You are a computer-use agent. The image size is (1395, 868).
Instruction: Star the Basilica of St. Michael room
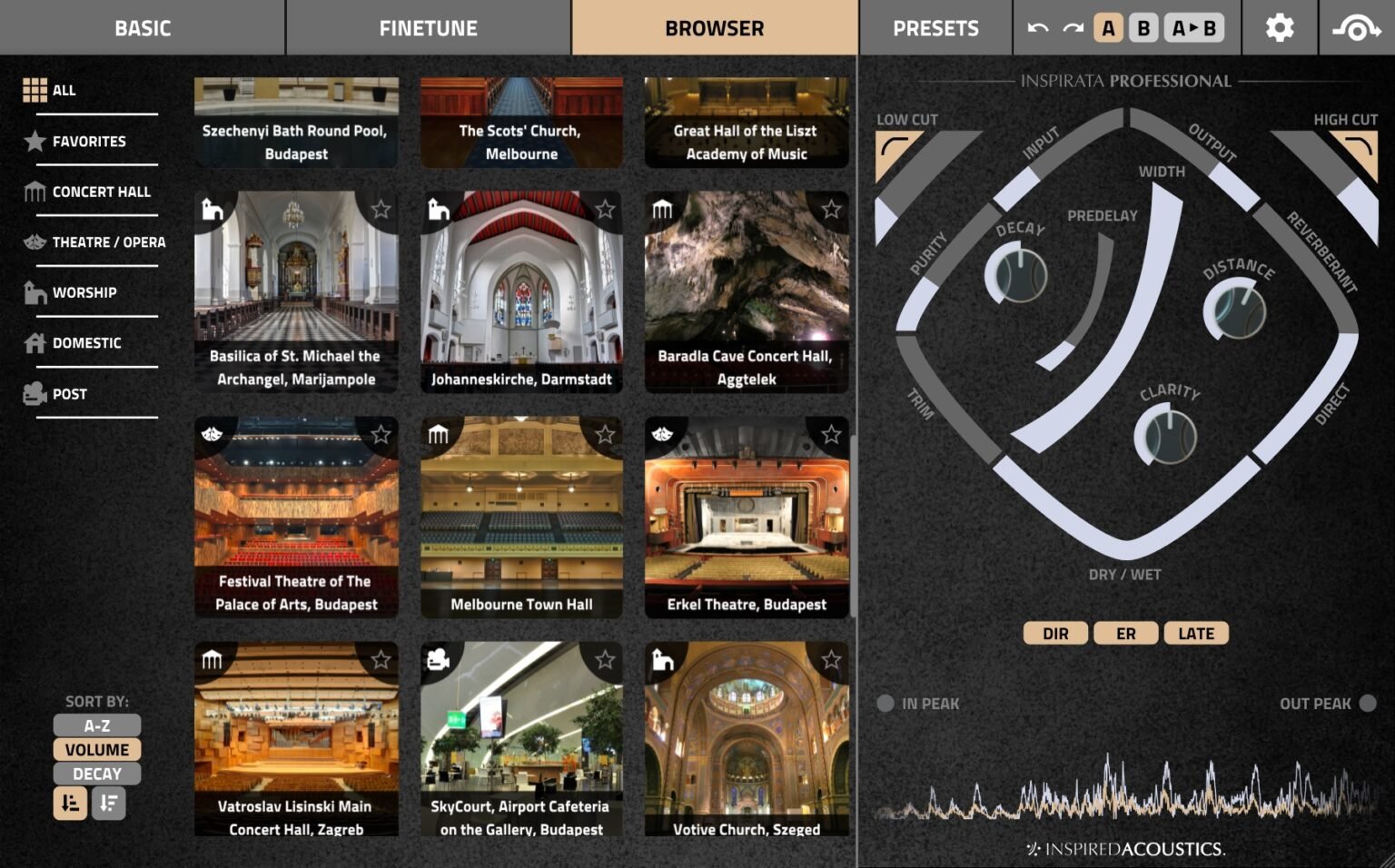381,210
